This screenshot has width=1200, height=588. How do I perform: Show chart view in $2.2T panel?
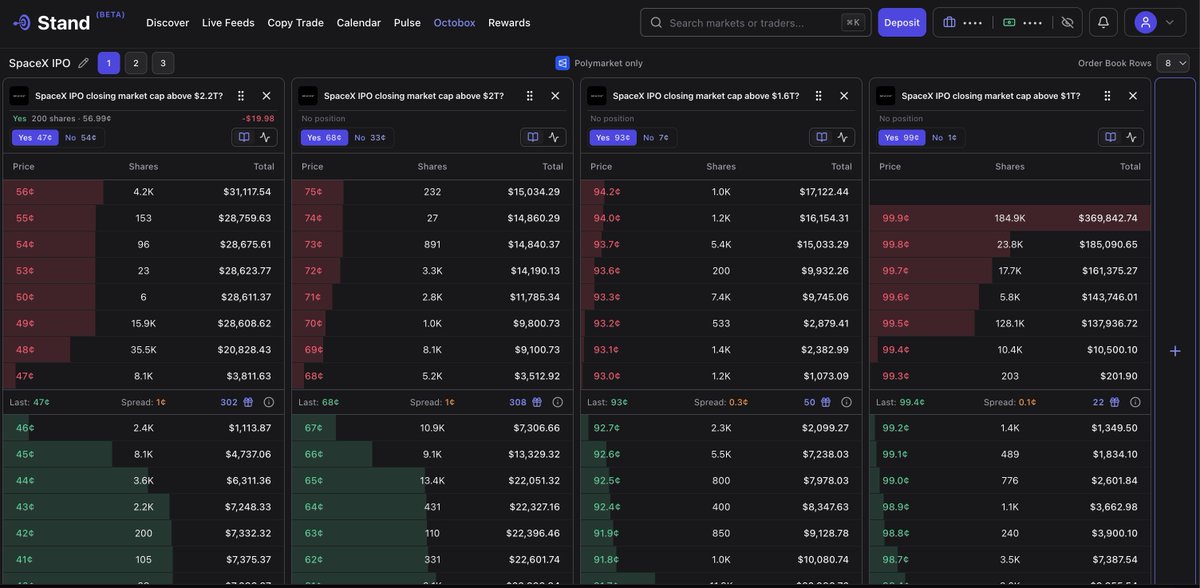(265, 137)
